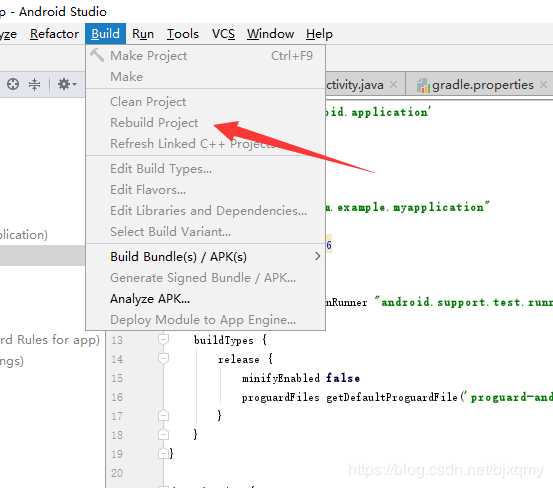Choose Refresh Linked C++ Projects
The width and height of the screenshot is (553, 488).
pyautogui.click(x=205, y=144)
